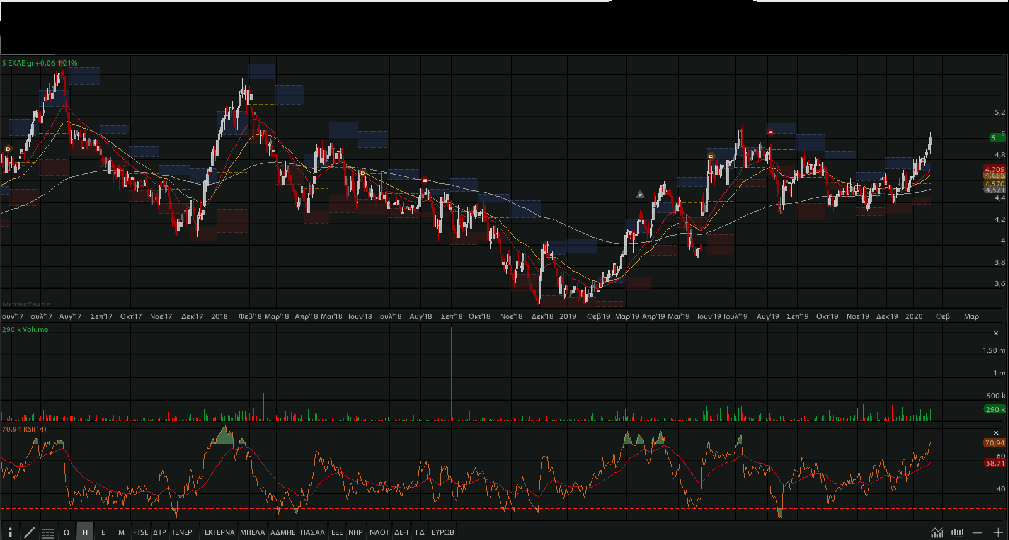The height and width of the screenshot is (540, 1009).
Task: Zoom in with the plus icon
Action: click(997, 532)
